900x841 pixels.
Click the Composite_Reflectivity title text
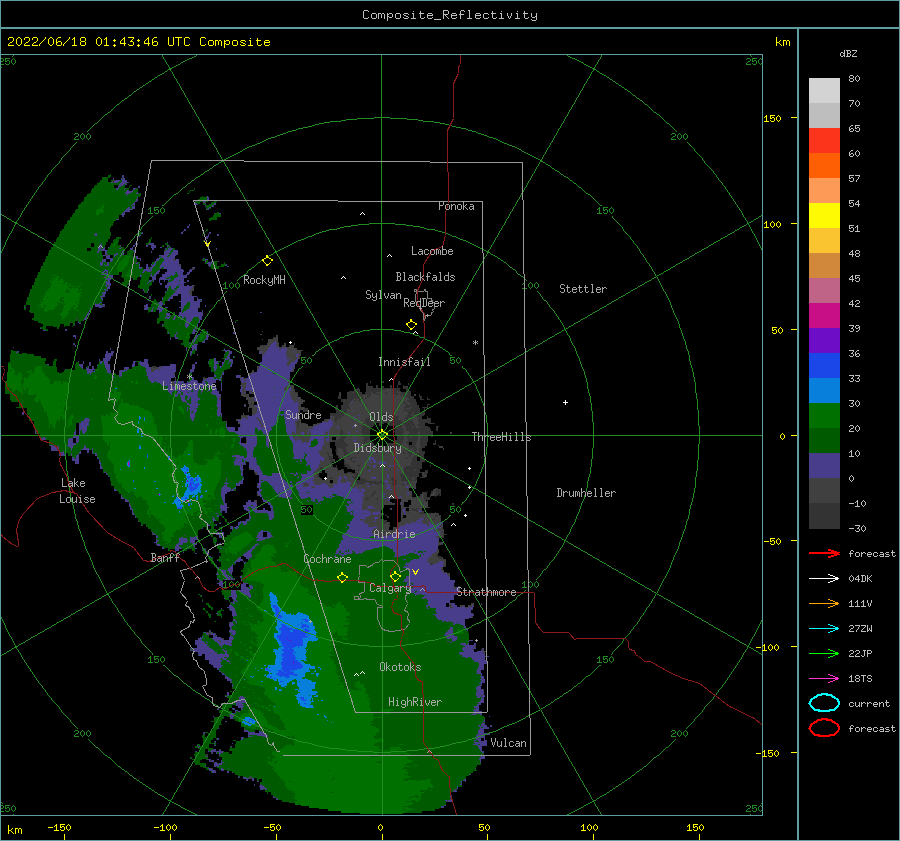tap(450, 15)
